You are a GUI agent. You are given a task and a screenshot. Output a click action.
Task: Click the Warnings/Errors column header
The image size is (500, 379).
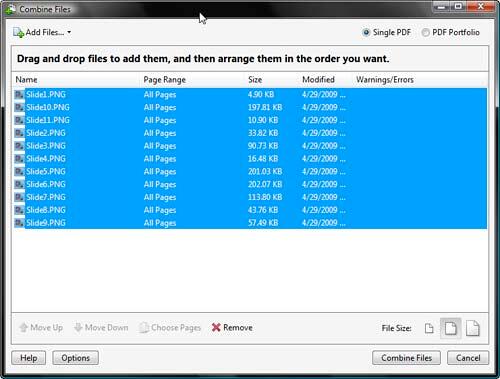(385, 80)
